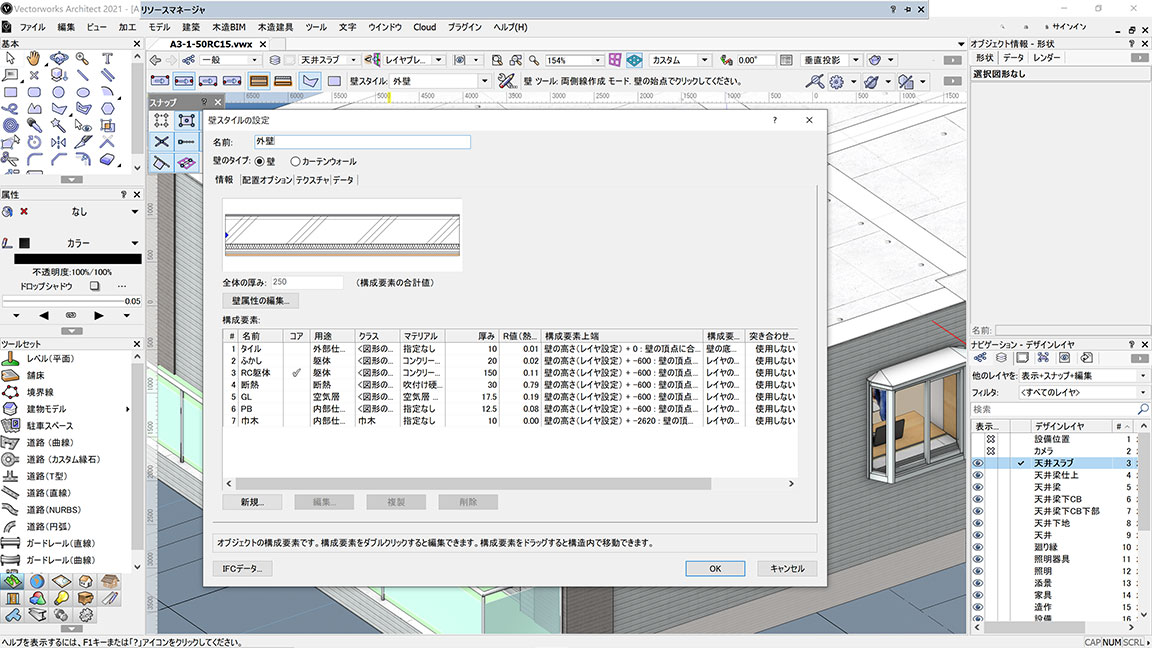Screen dimensions: 1152x648
Task: Open the 木造BIM menu
Action: 231,27
